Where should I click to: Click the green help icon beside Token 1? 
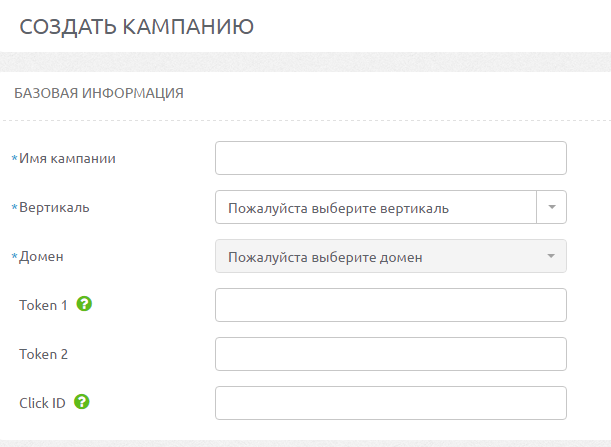[x=84, y=305]
